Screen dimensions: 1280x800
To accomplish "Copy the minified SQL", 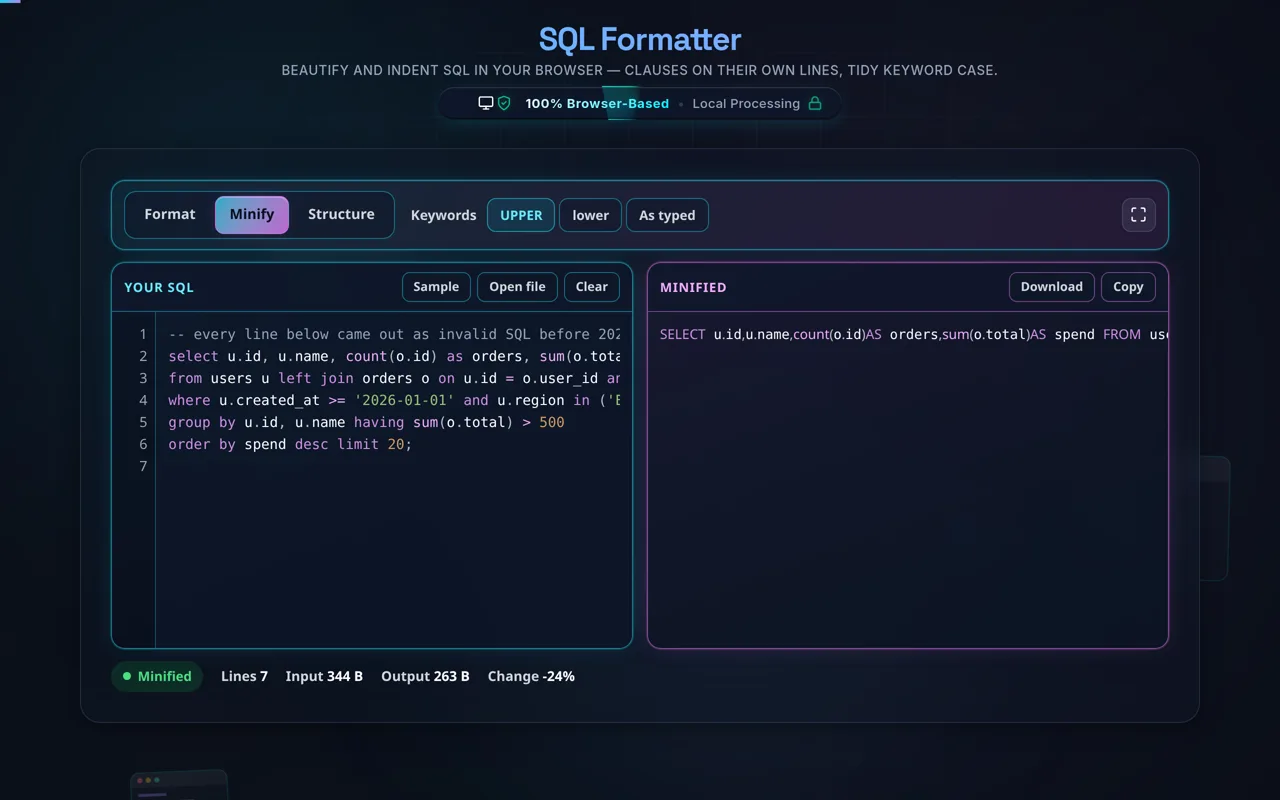I will pos(1128,287).
